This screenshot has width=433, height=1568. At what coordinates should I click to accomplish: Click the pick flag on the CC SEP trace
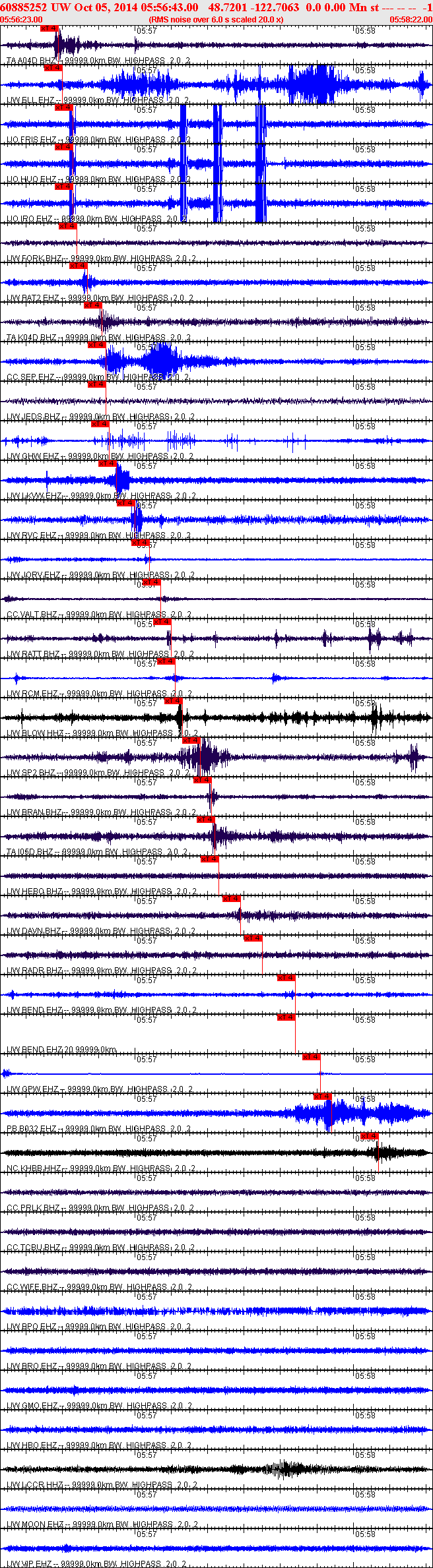(97, 345)
